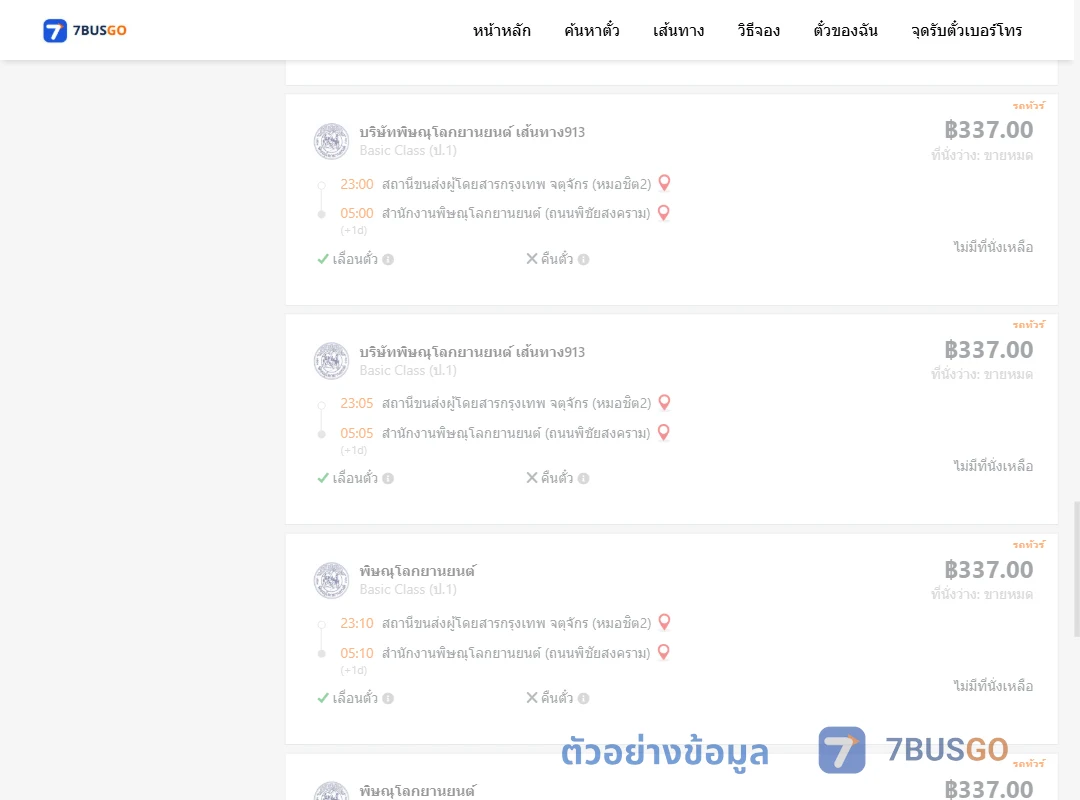This screenshot has width=1080, height=800.
Task: Click the page vertical scrollbar thumb
Action: point(1076,568)
